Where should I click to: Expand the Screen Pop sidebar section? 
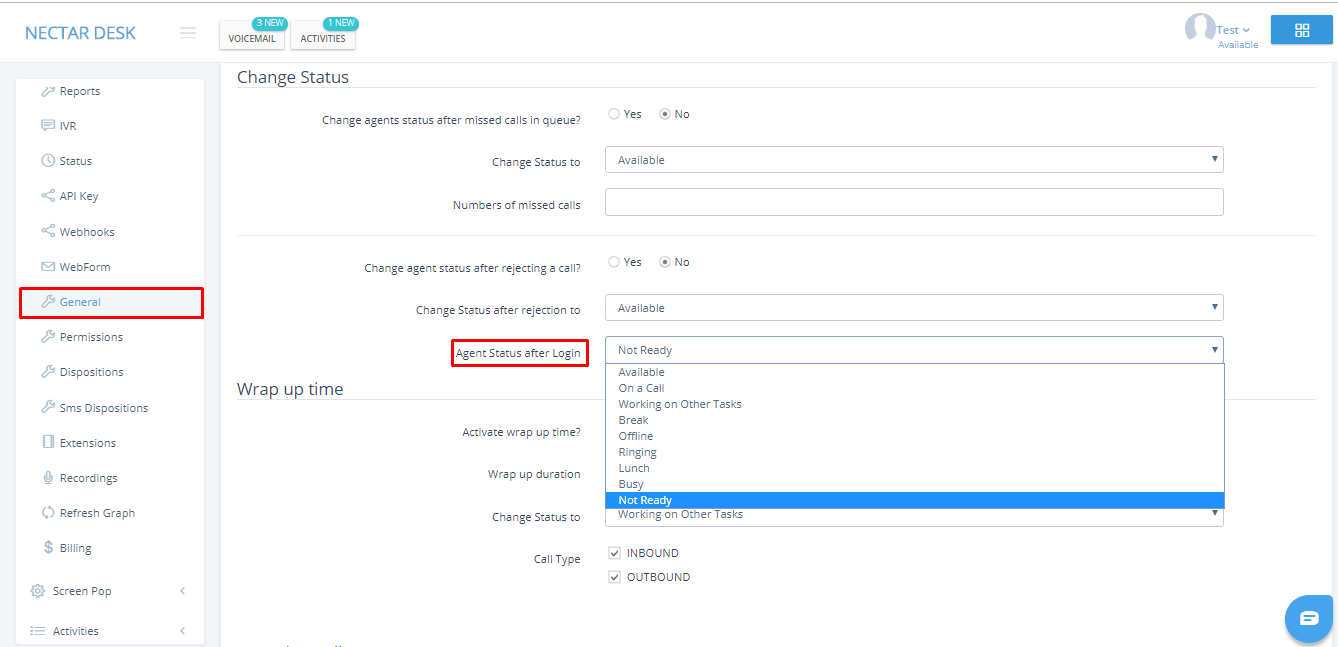pyautogui.click(x=183, y=591)
